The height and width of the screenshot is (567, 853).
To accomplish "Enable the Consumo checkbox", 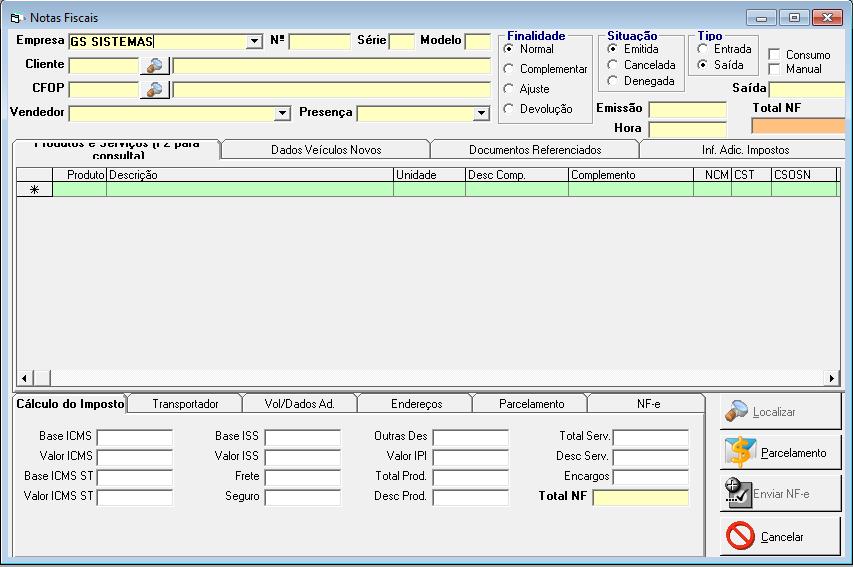I will pos(774,54).
